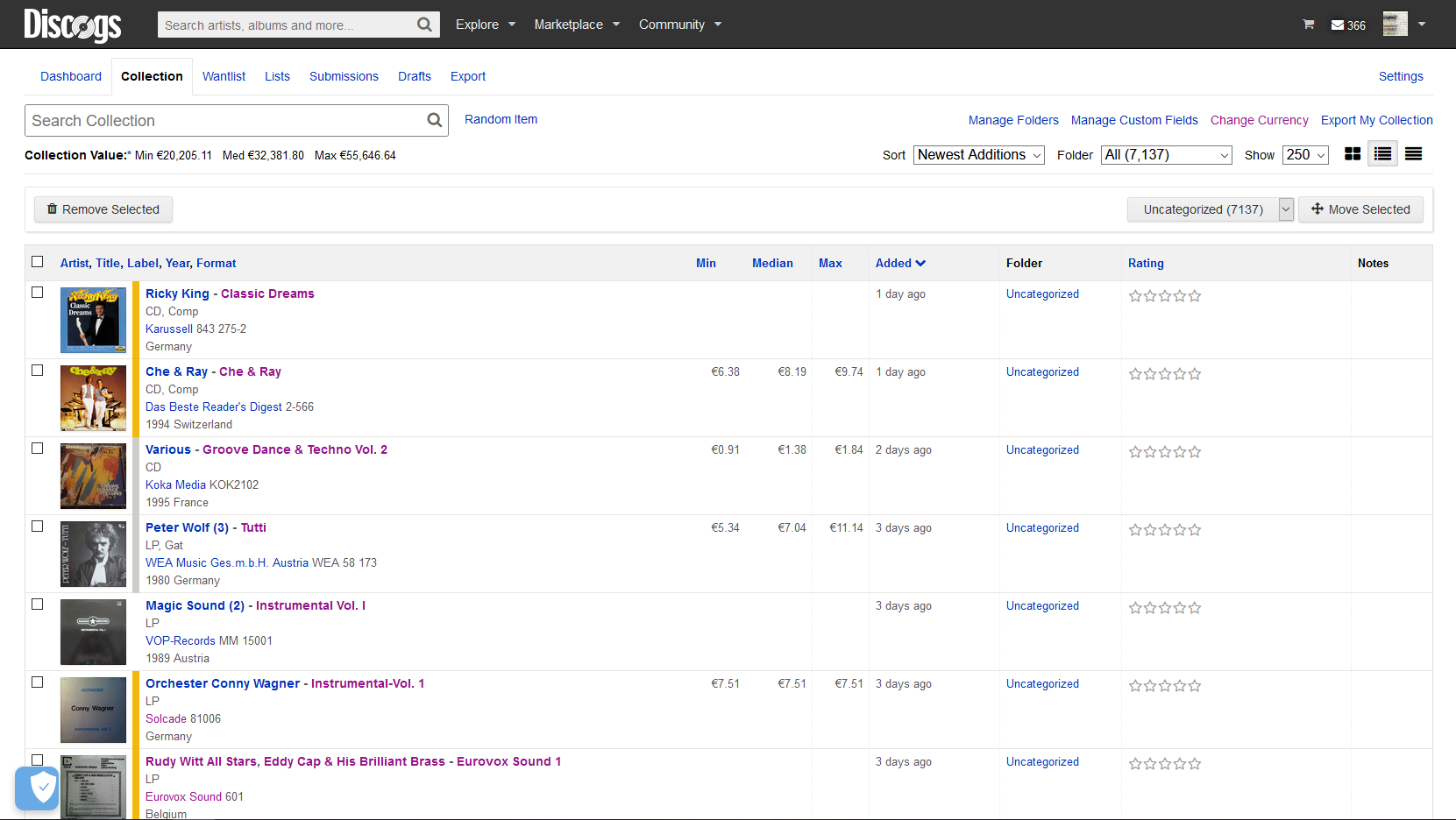Rate Eurovox Sound 1 with stars
The height and width of the screenshot is (820, 1456).
[1165, 764]
